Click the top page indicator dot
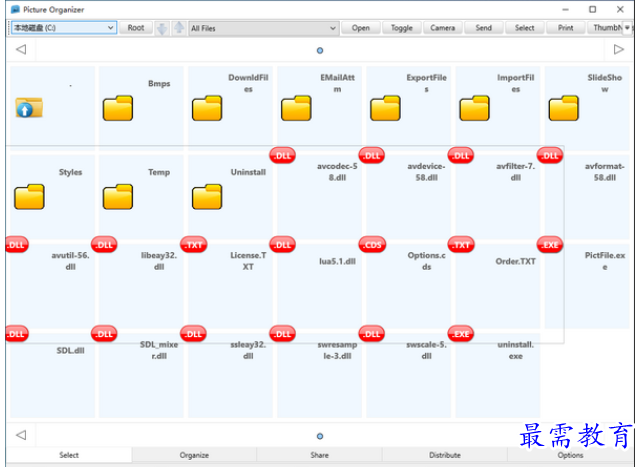 [320, 50]
